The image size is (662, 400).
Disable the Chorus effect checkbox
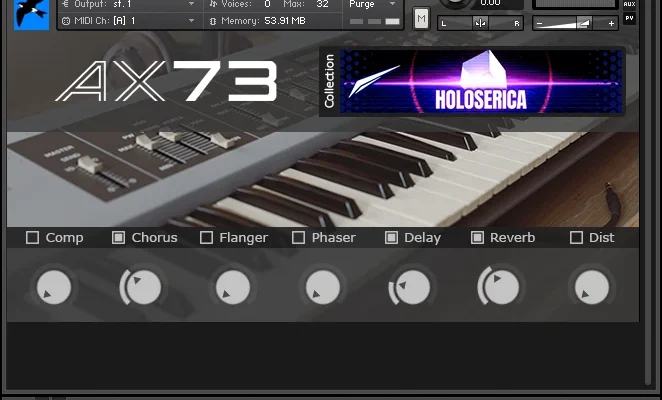(118, 238)
